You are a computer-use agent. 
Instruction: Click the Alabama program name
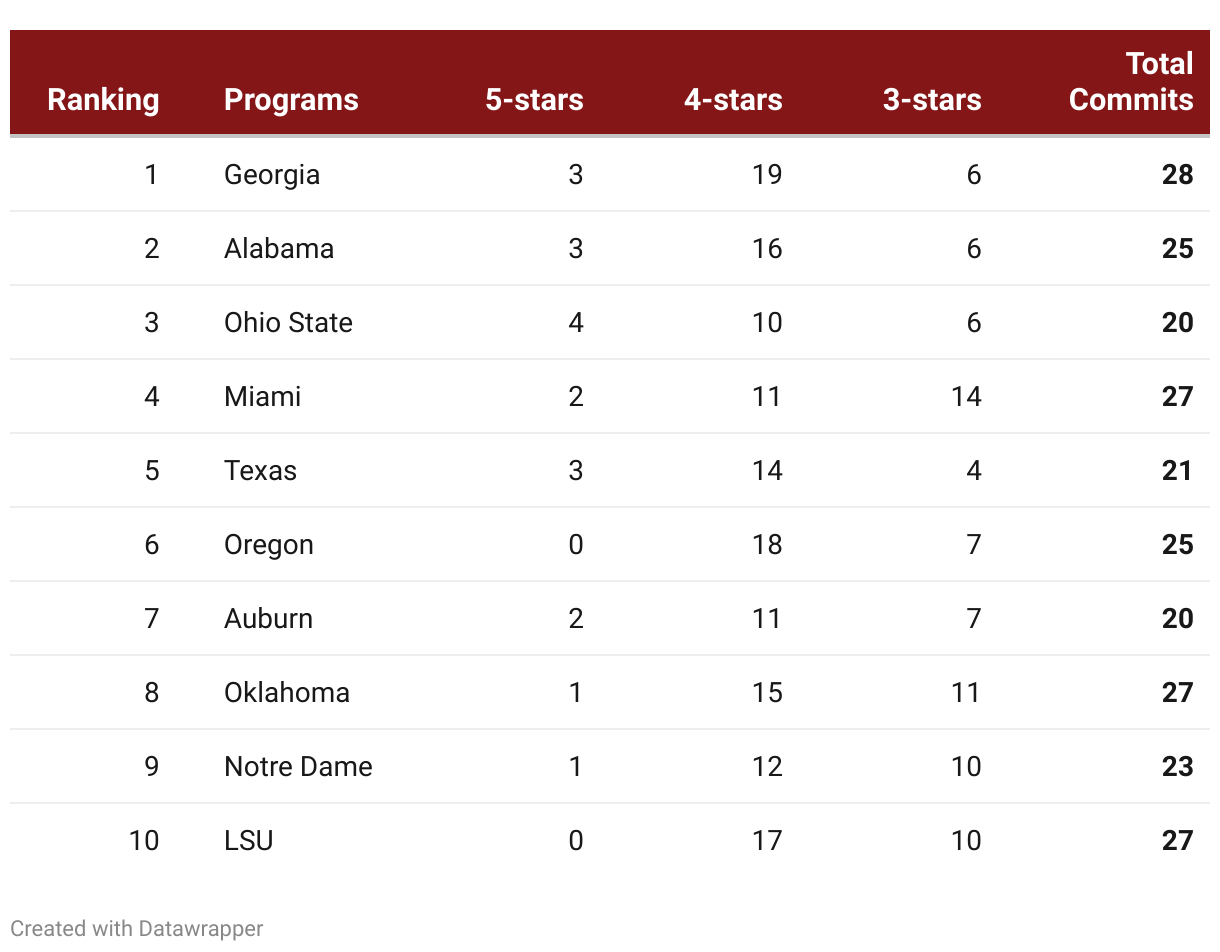(279, 249)
